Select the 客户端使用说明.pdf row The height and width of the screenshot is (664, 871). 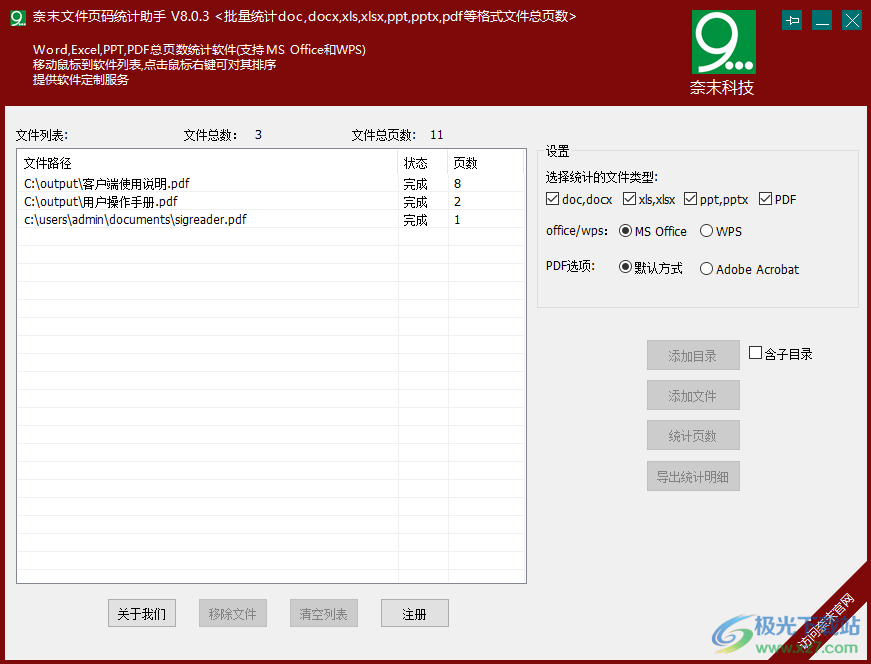[271, 183]
